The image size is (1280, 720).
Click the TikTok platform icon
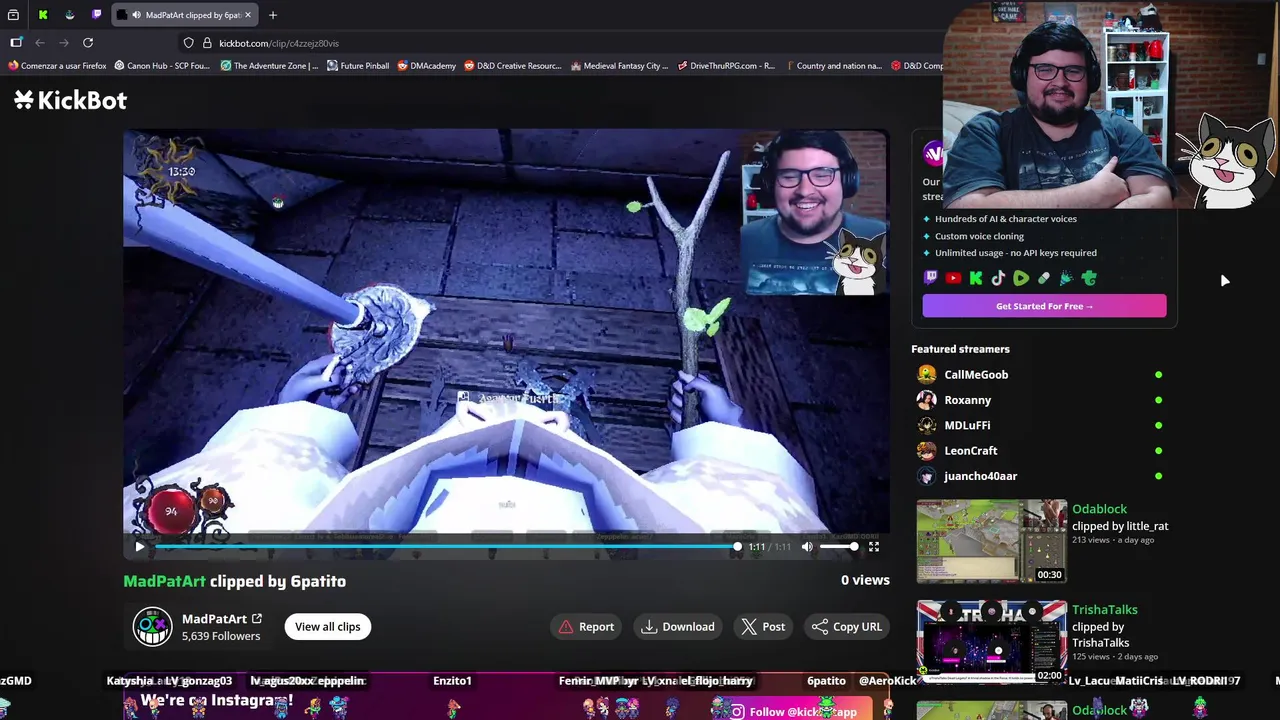coord(998,279)
